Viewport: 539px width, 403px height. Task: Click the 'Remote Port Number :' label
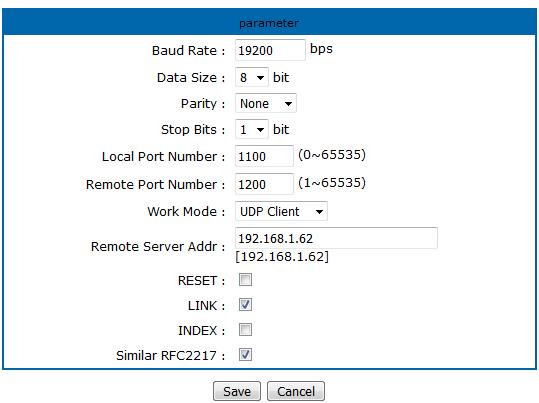pyautogui.click(x=156, y=185)
